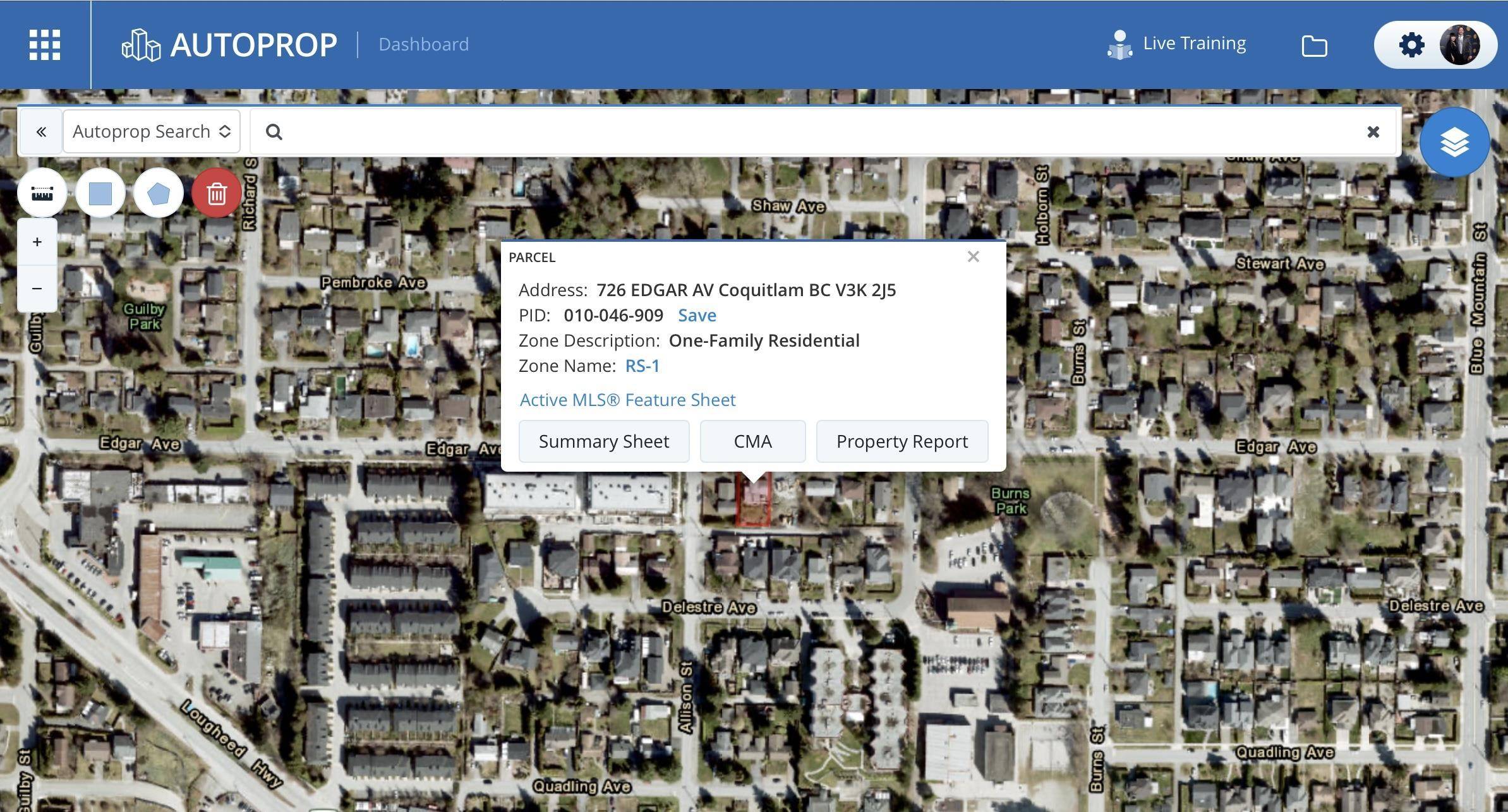Generate the Property Report

click(902, 441)
